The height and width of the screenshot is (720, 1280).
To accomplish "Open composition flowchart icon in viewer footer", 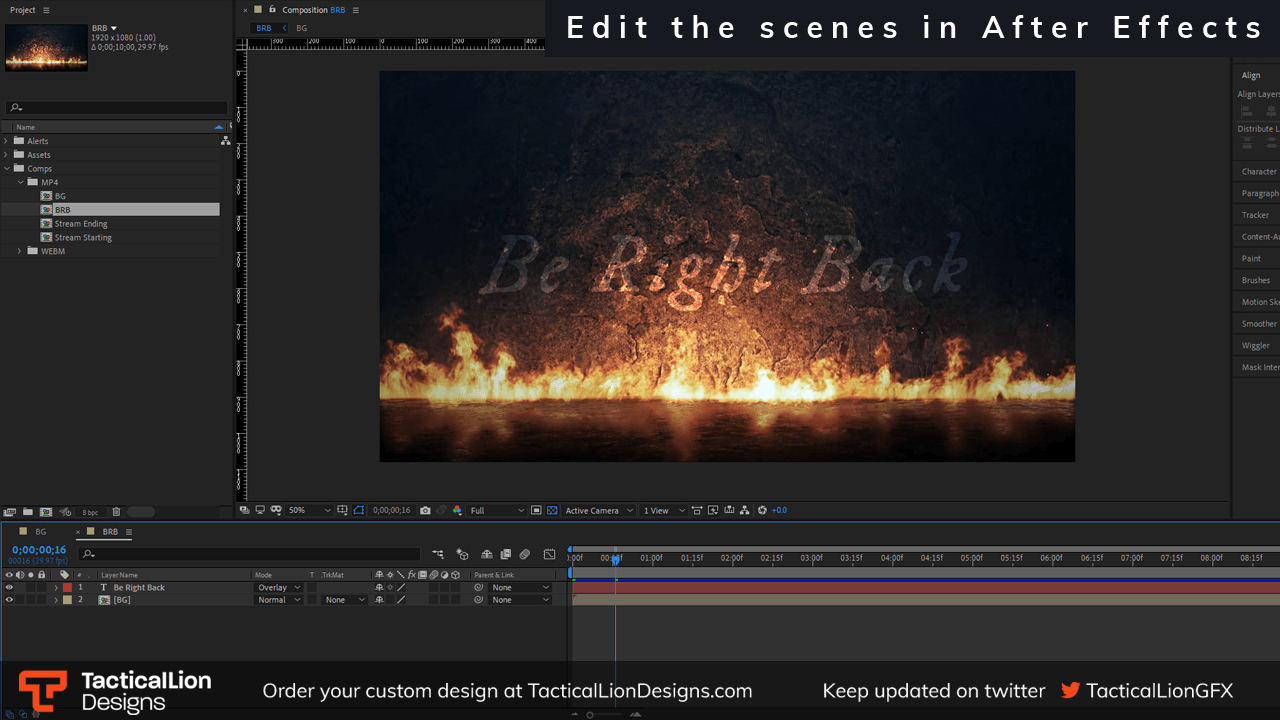I will tap(744, 510).
